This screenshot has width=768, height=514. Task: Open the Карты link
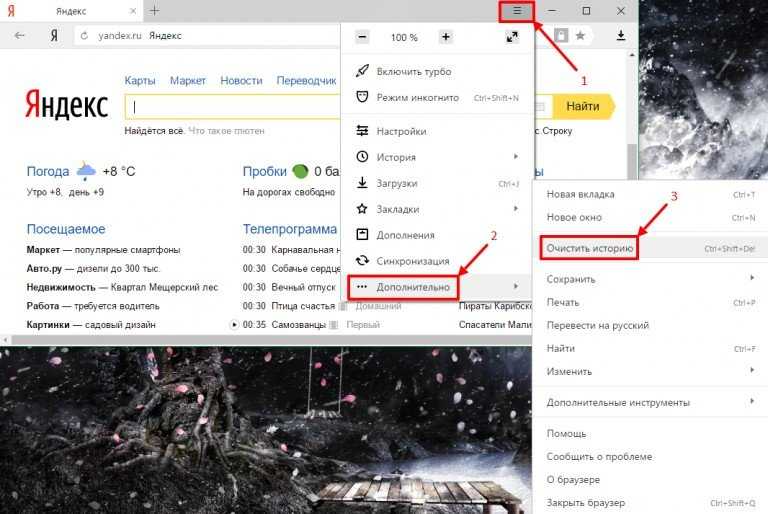140,80
